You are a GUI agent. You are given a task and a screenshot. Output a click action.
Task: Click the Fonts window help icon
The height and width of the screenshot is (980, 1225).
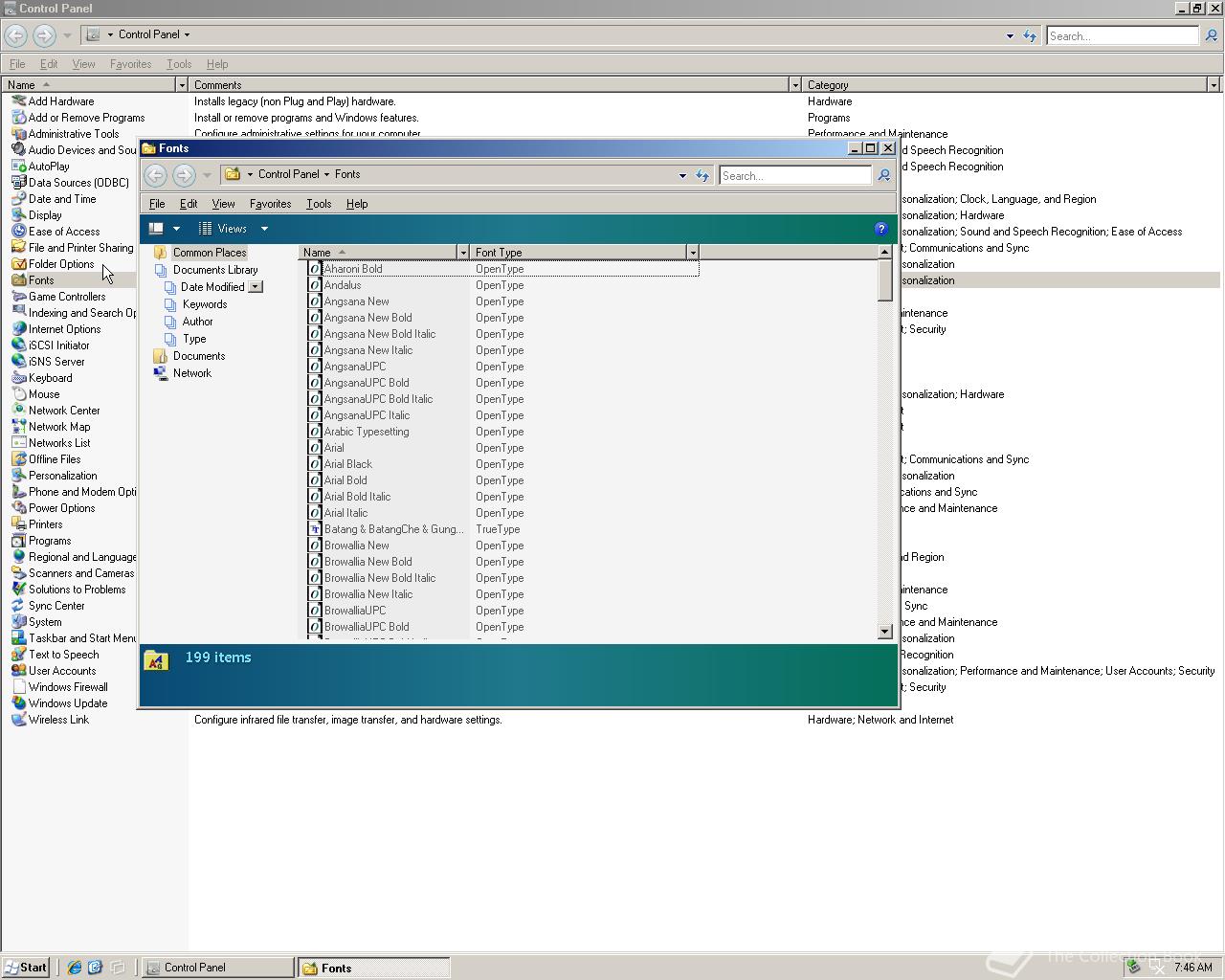click(x=881, y=229)
